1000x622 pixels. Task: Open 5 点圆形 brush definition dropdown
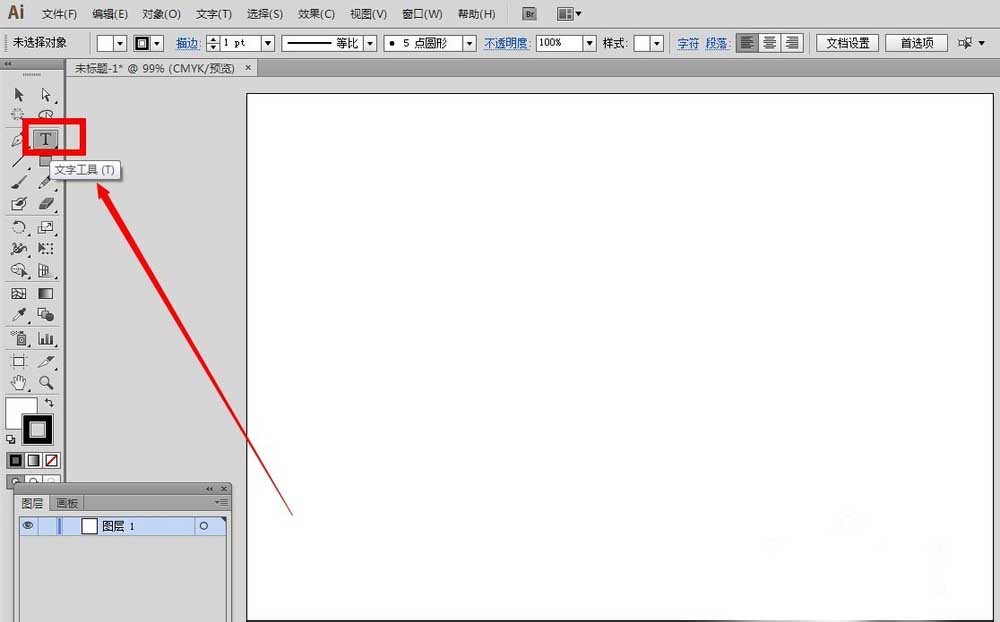(x=469, y=43)
